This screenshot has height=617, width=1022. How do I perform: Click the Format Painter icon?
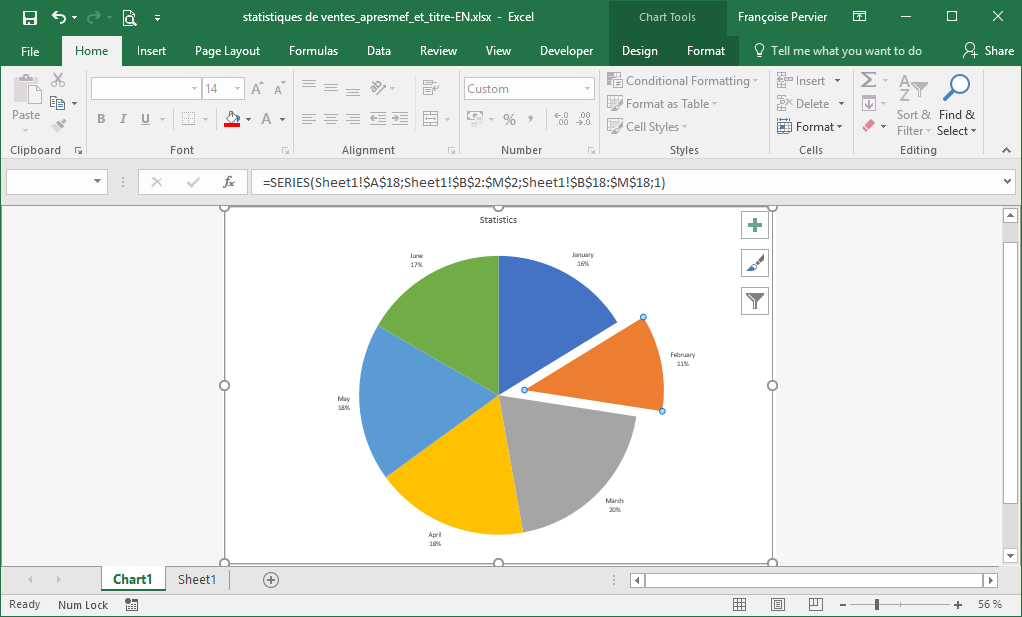[x=58, y=126]
